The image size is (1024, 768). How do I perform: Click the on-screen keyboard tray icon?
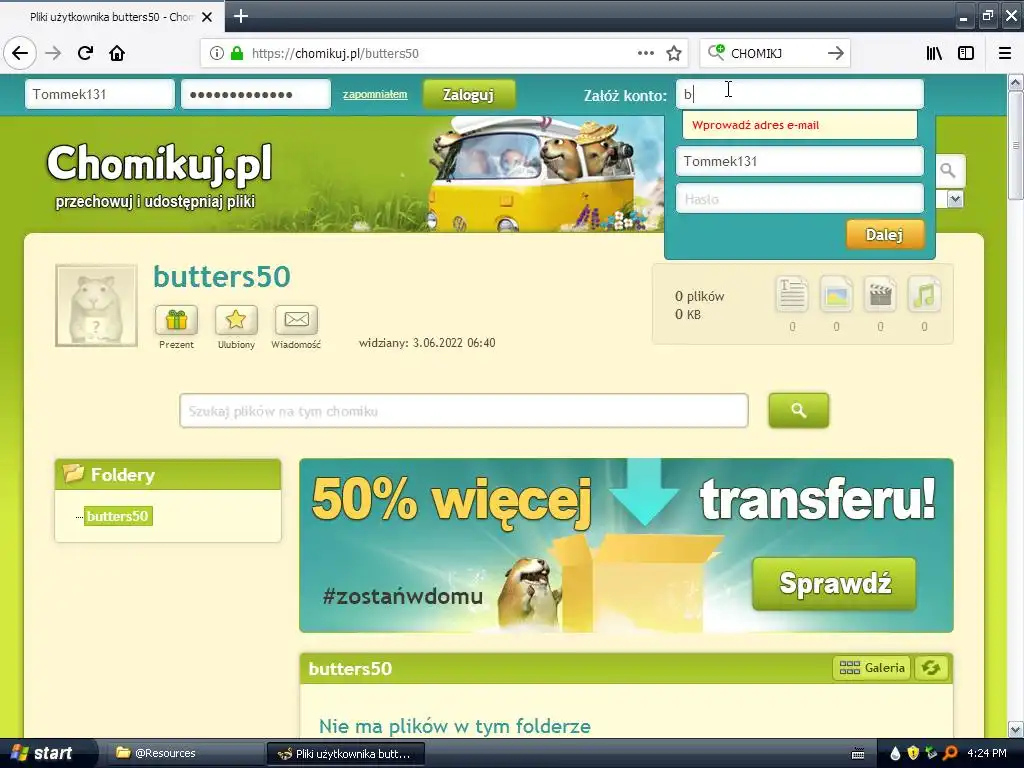858,754
